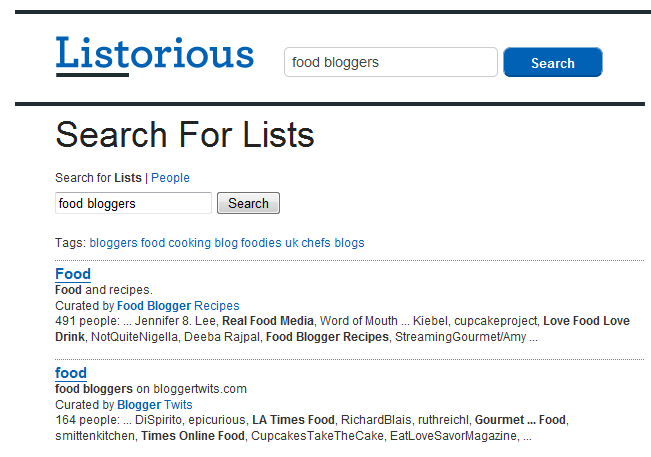This screenshot has width=651, height=457.
Task: Open the lowercase 'food' list result
Action: click(x=71, y=373)
